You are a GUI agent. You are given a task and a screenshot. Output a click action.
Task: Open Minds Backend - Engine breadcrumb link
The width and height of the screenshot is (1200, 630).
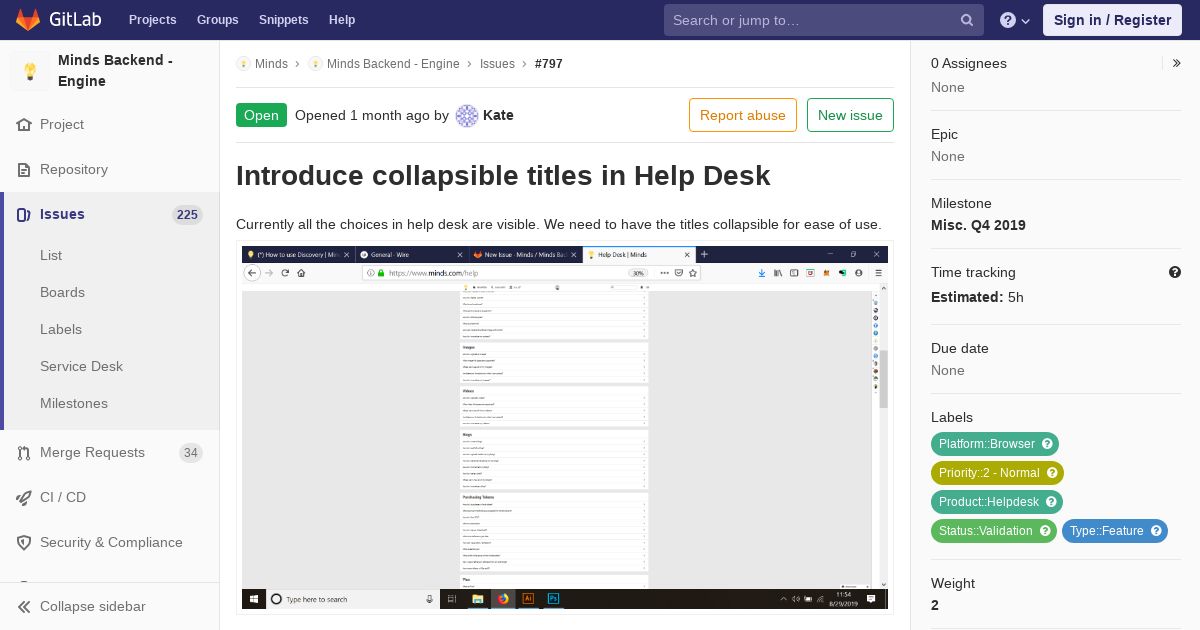[x=393, y=64]
